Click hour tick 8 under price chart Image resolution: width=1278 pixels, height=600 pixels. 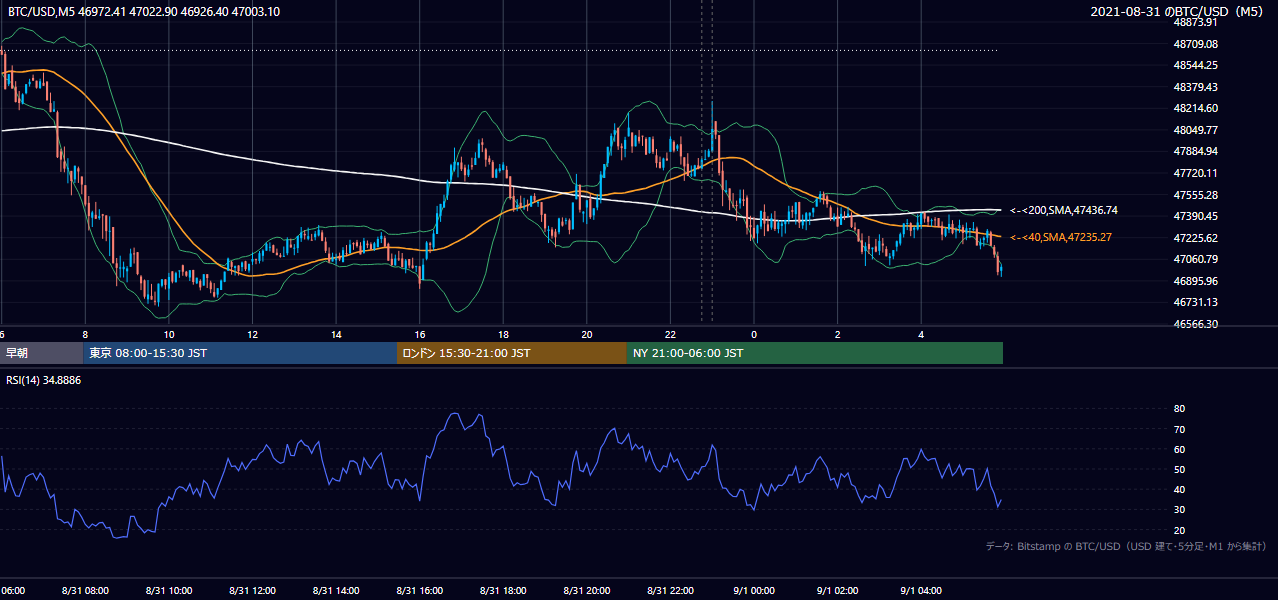click(85, 334)
